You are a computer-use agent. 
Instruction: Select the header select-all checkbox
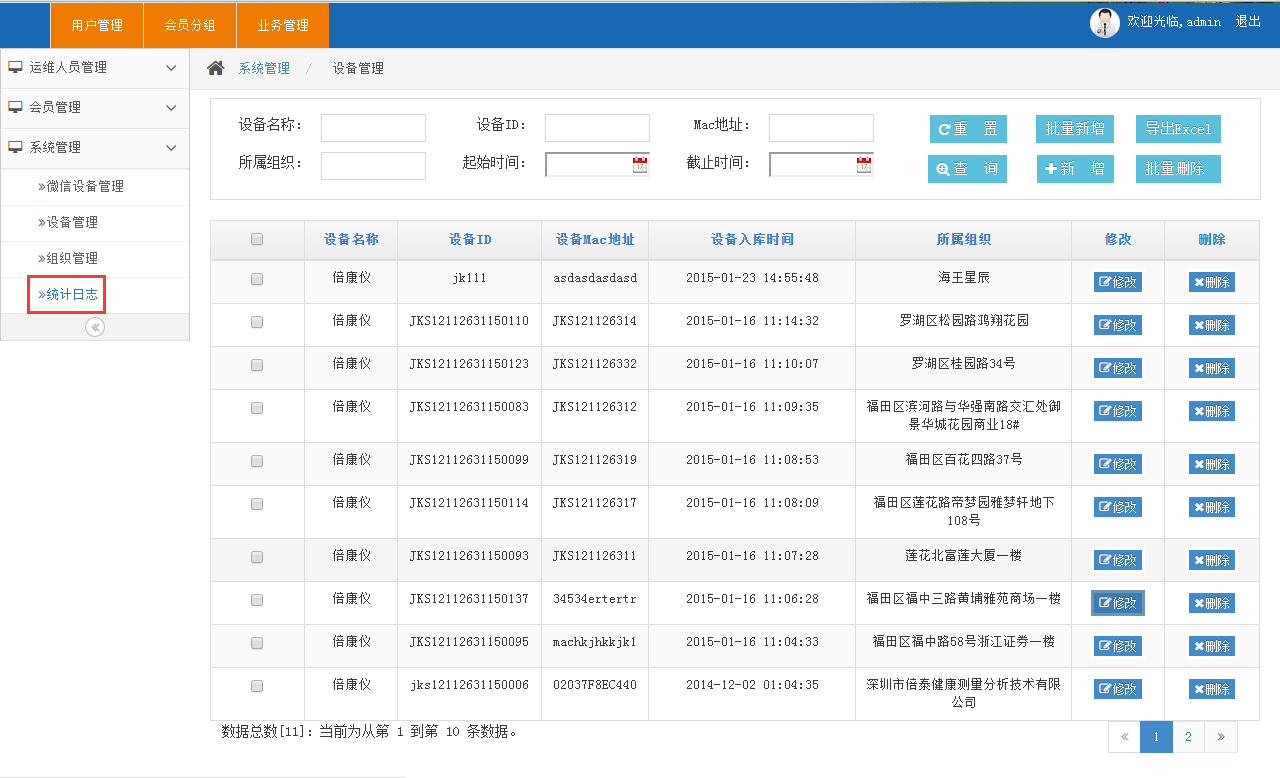[257, 239]
